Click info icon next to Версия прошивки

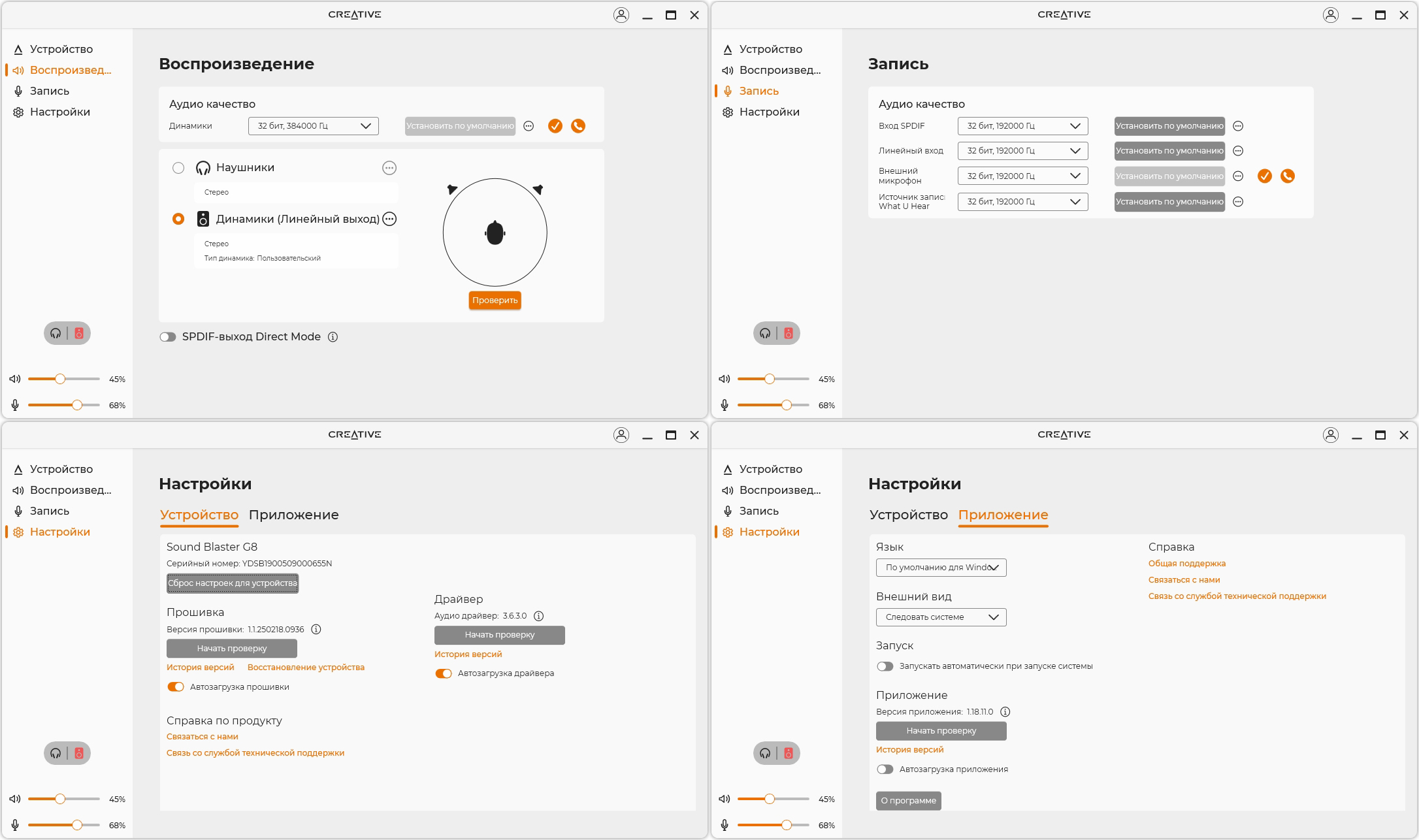click(316, 630)
